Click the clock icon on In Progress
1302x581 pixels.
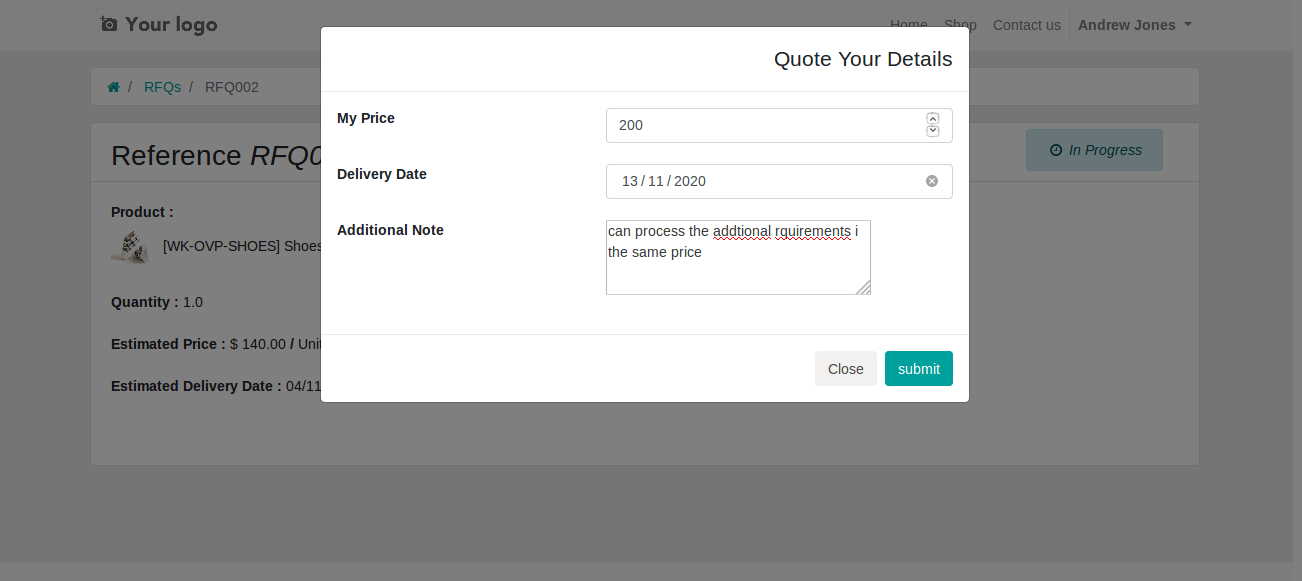[1055, 150]
